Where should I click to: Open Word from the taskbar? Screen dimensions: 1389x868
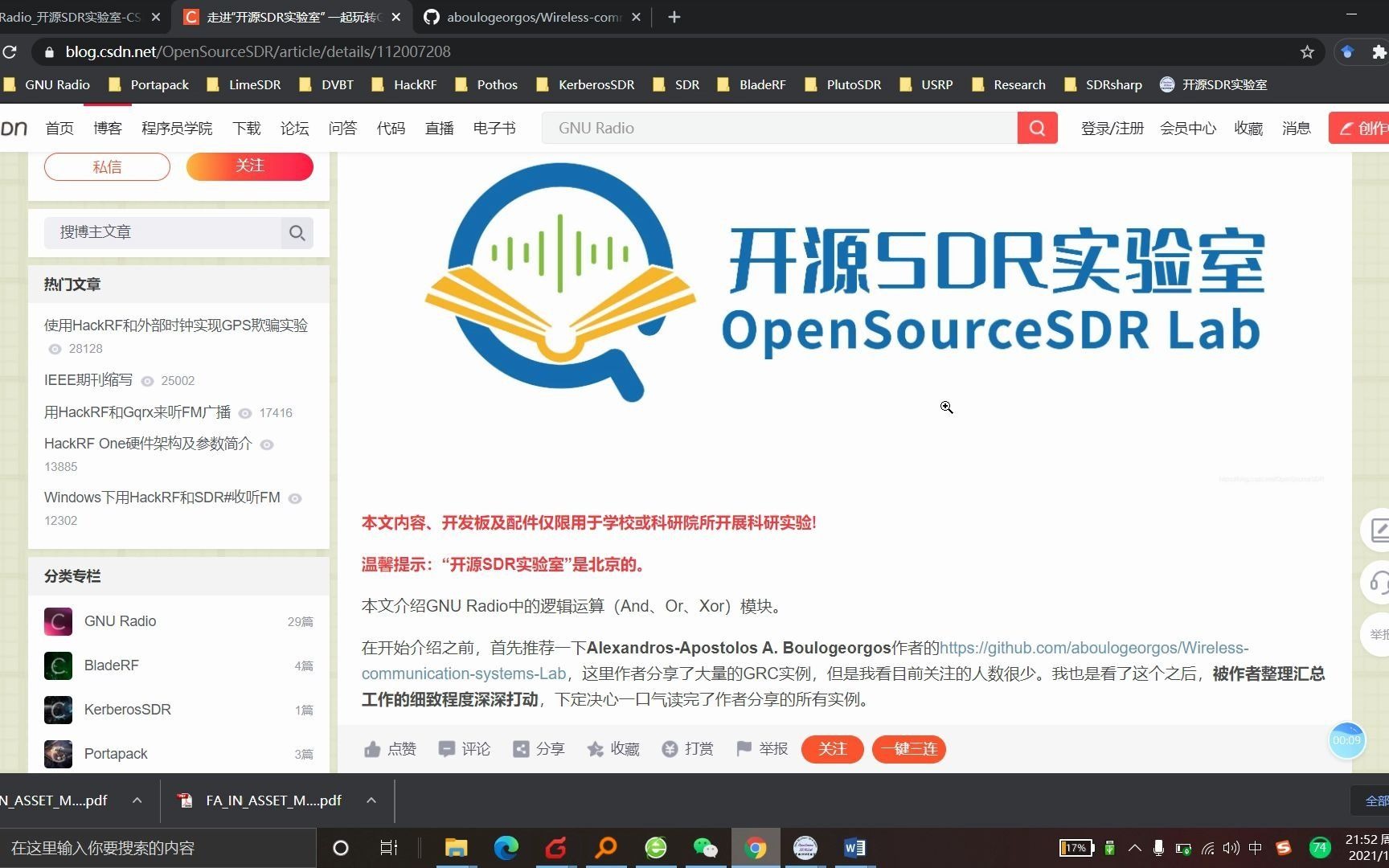(x=854, y=848)
